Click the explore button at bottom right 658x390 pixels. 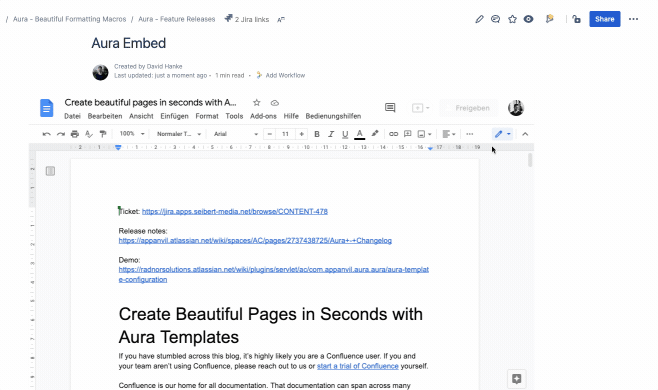tap(517, 379)
